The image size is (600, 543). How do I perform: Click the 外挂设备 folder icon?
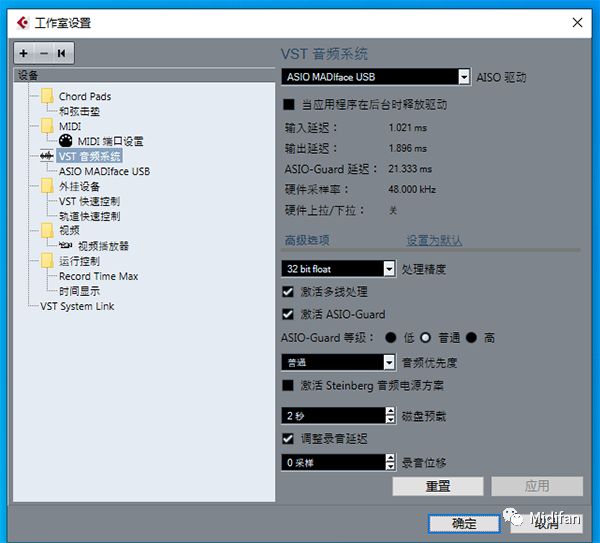coord(47,186)
